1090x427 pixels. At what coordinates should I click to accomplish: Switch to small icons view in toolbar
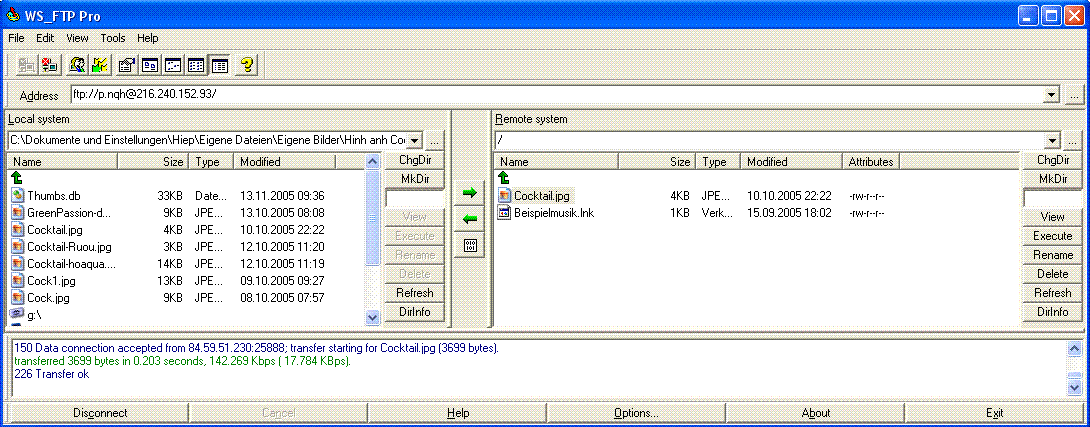[173, 65]
